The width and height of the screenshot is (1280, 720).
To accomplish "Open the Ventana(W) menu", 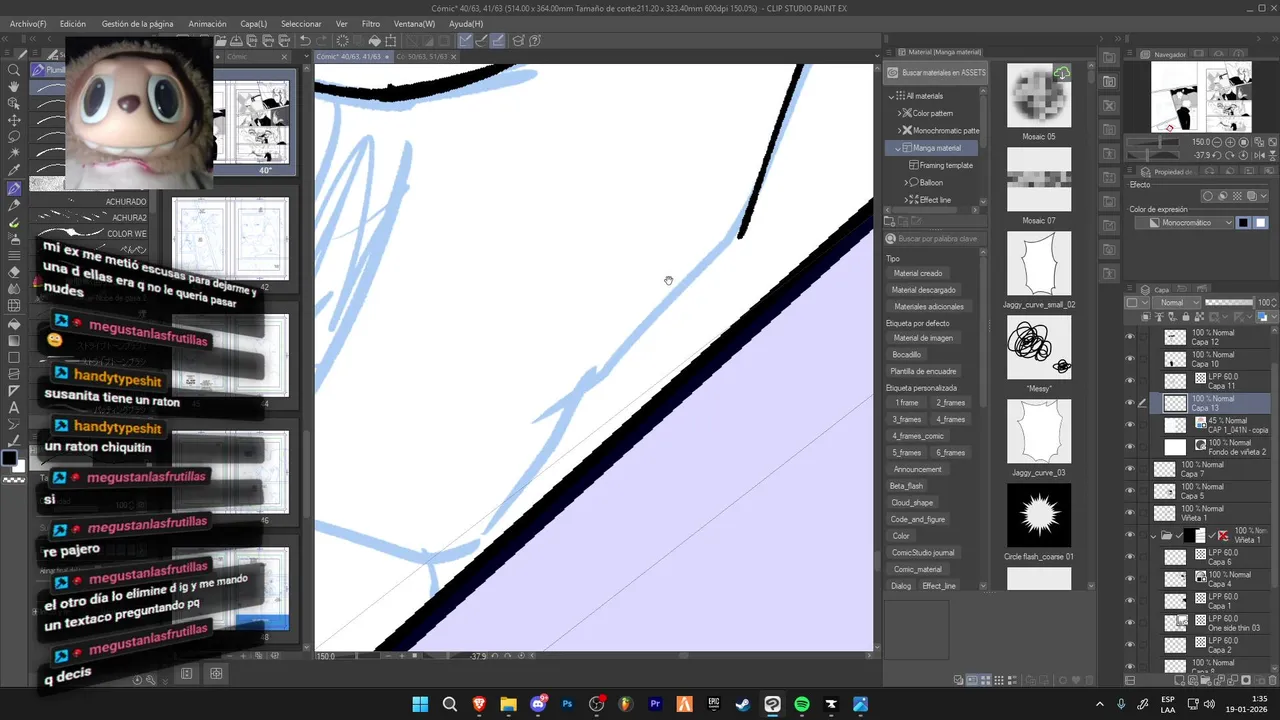I will (x=414, y=23).
